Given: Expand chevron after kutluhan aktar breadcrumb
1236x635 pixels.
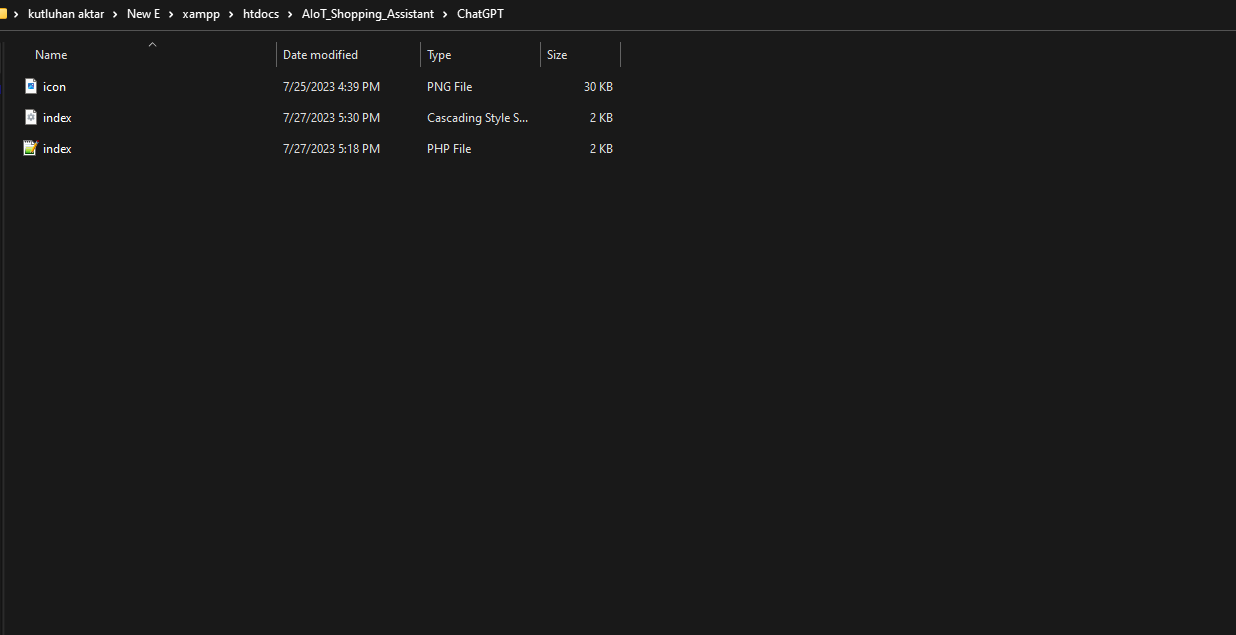Looking at the screenshot, I should (x=116, y=14).
